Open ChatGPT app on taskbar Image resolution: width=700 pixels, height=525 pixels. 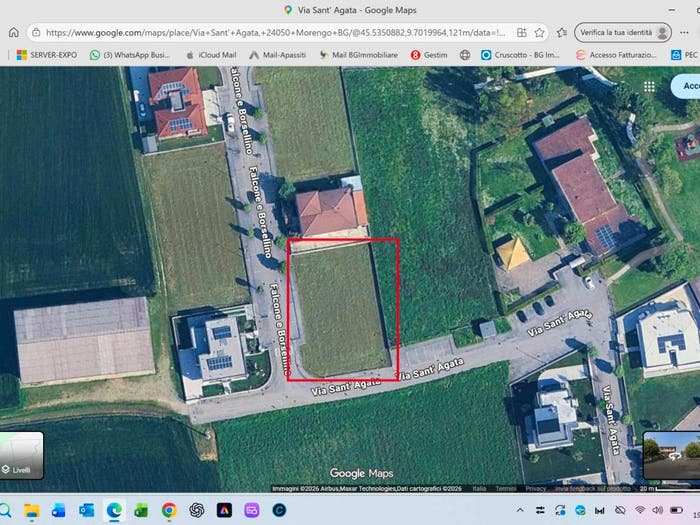coord(196,510)
